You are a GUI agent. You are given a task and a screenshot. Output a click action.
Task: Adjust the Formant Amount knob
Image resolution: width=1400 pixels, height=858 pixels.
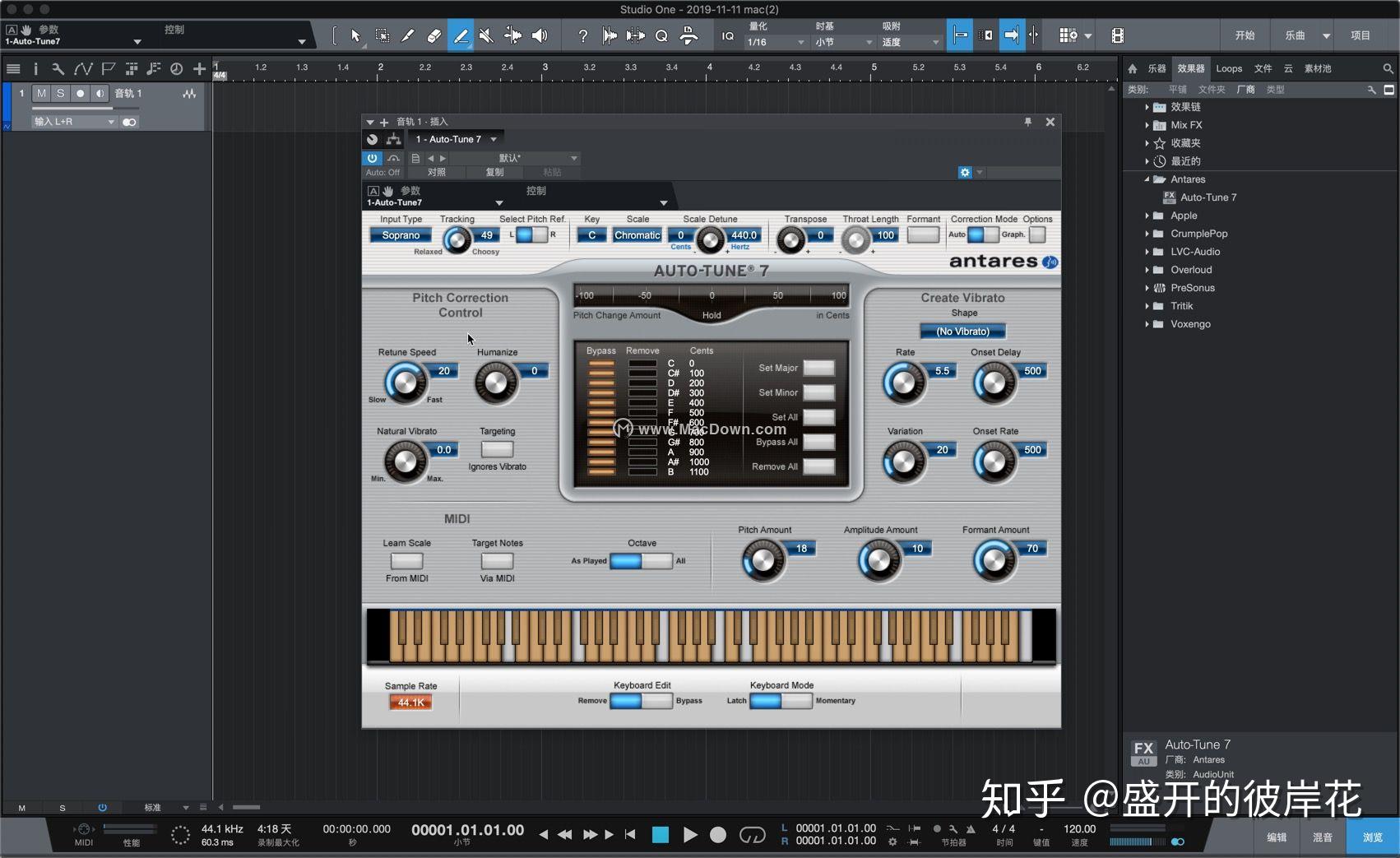(x=994, y=561)
